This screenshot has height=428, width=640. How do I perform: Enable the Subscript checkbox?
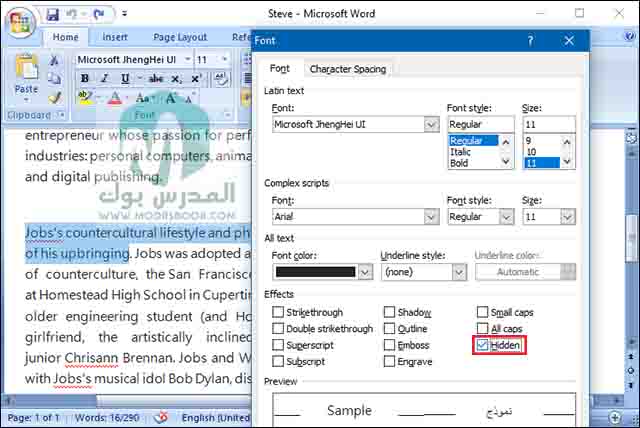[x=278, y=361]
